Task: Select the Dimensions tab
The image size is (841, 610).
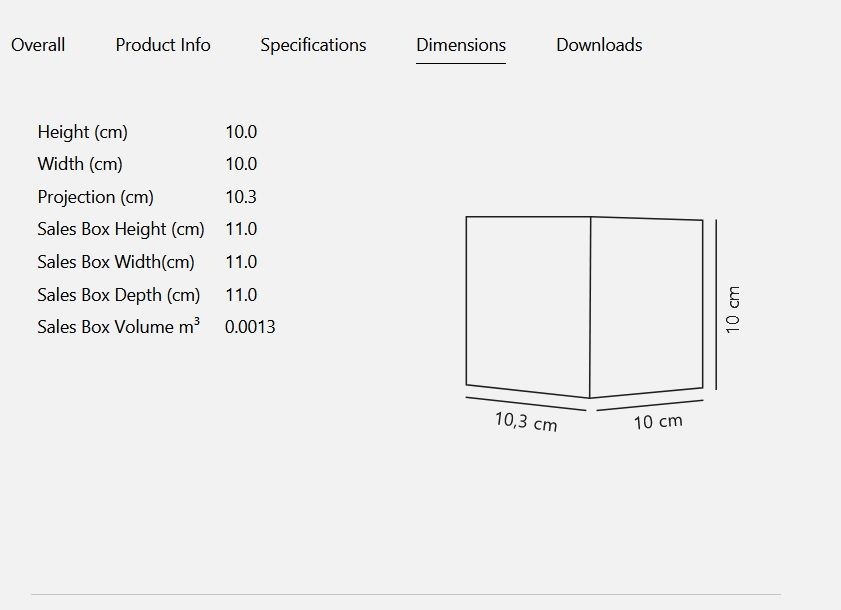Action: (x=461, y=45)
